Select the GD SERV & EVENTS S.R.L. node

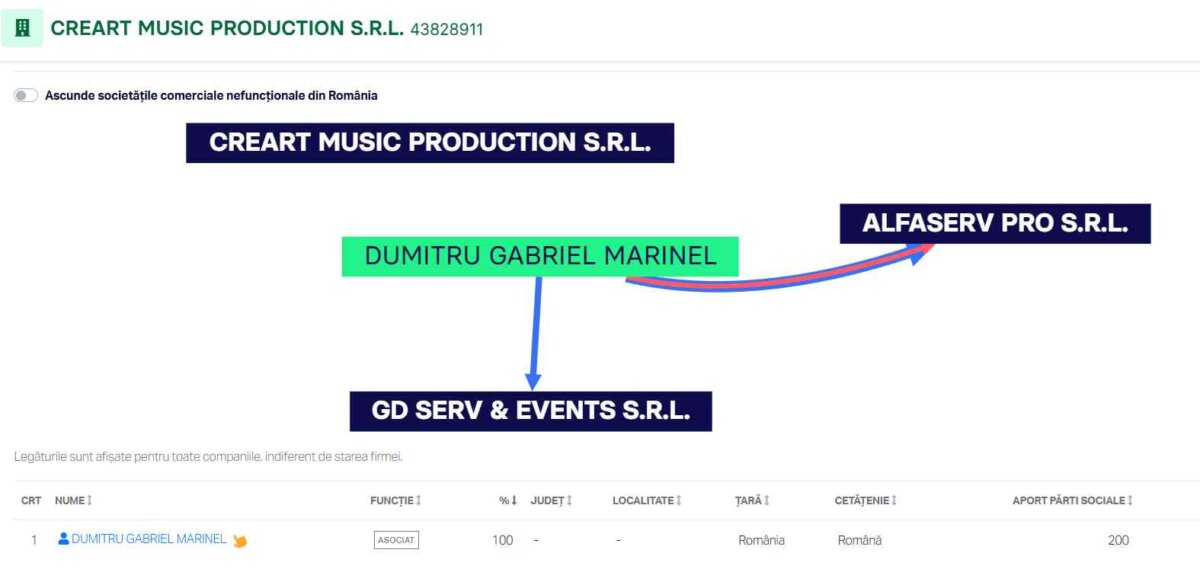pos(530,411)
